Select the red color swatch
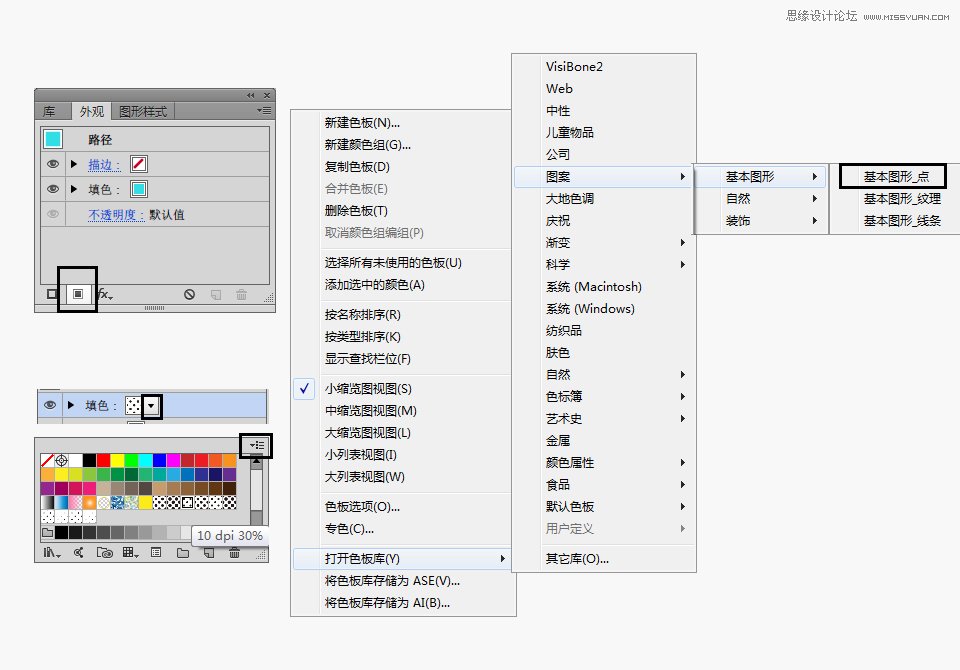Image resolution: width=960 pixels, height=670 pixels. pyautogui.click(x=104, y=460)
